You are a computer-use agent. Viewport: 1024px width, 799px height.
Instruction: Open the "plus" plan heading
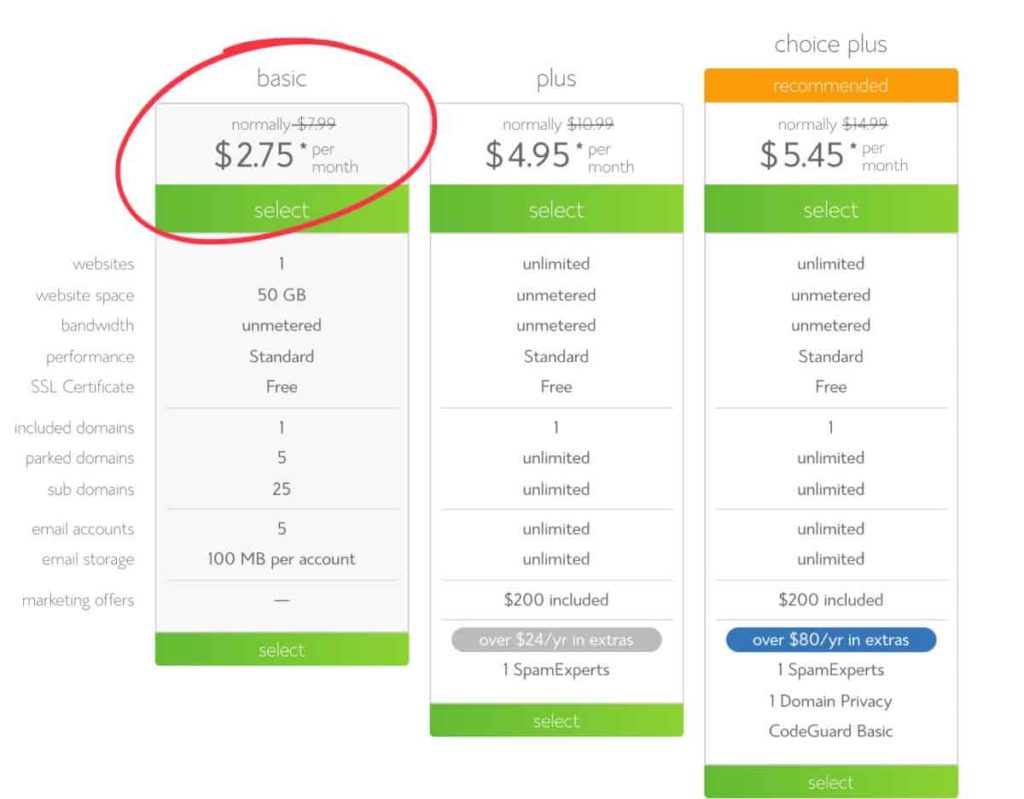coord(556,80)
